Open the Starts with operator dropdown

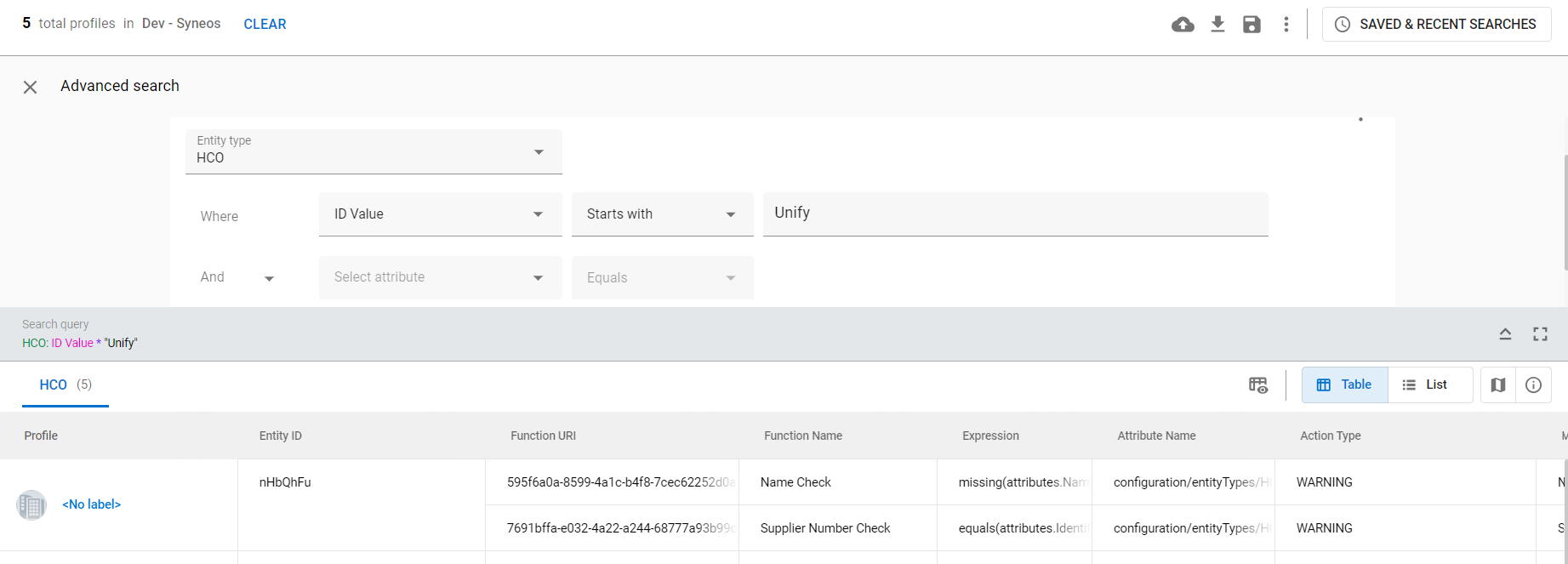[x=662, y=214]
